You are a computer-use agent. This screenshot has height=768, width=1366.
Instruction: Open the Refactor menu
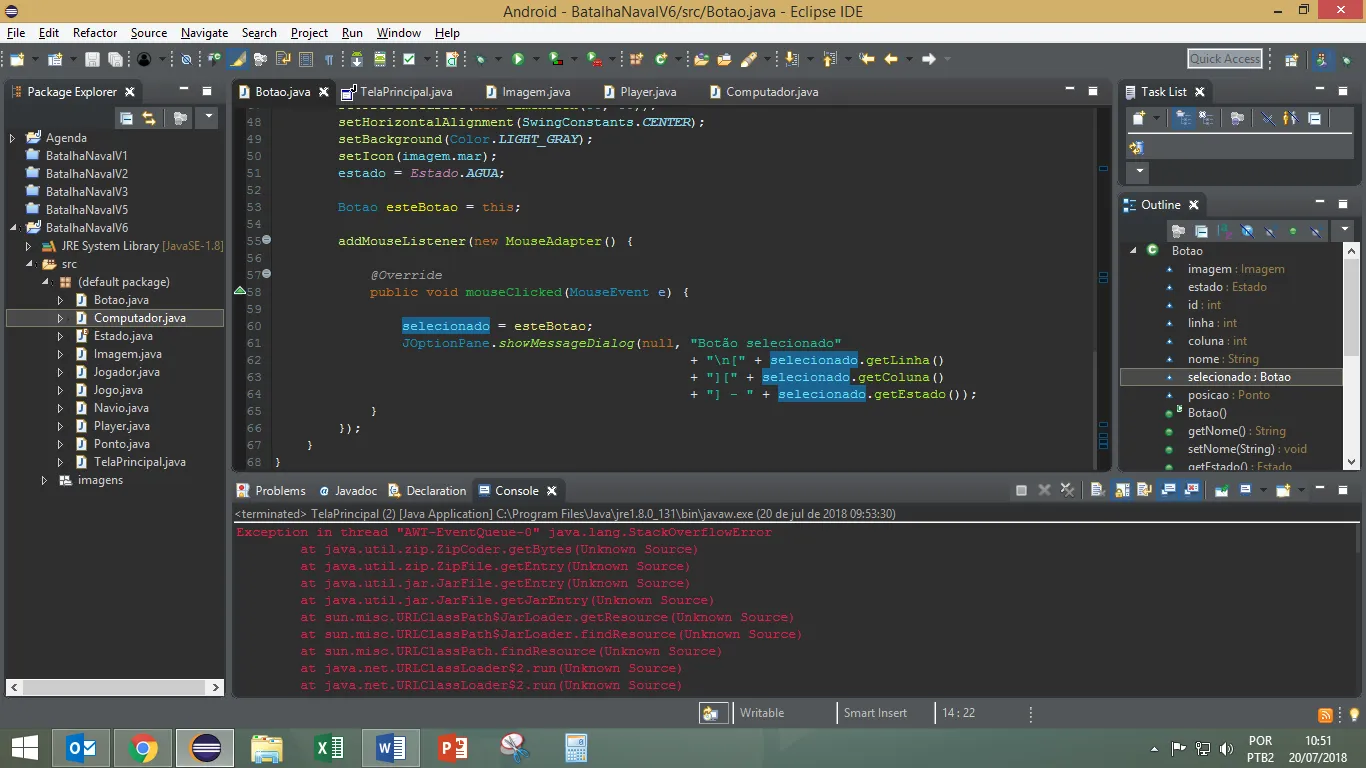click(94, 33)
